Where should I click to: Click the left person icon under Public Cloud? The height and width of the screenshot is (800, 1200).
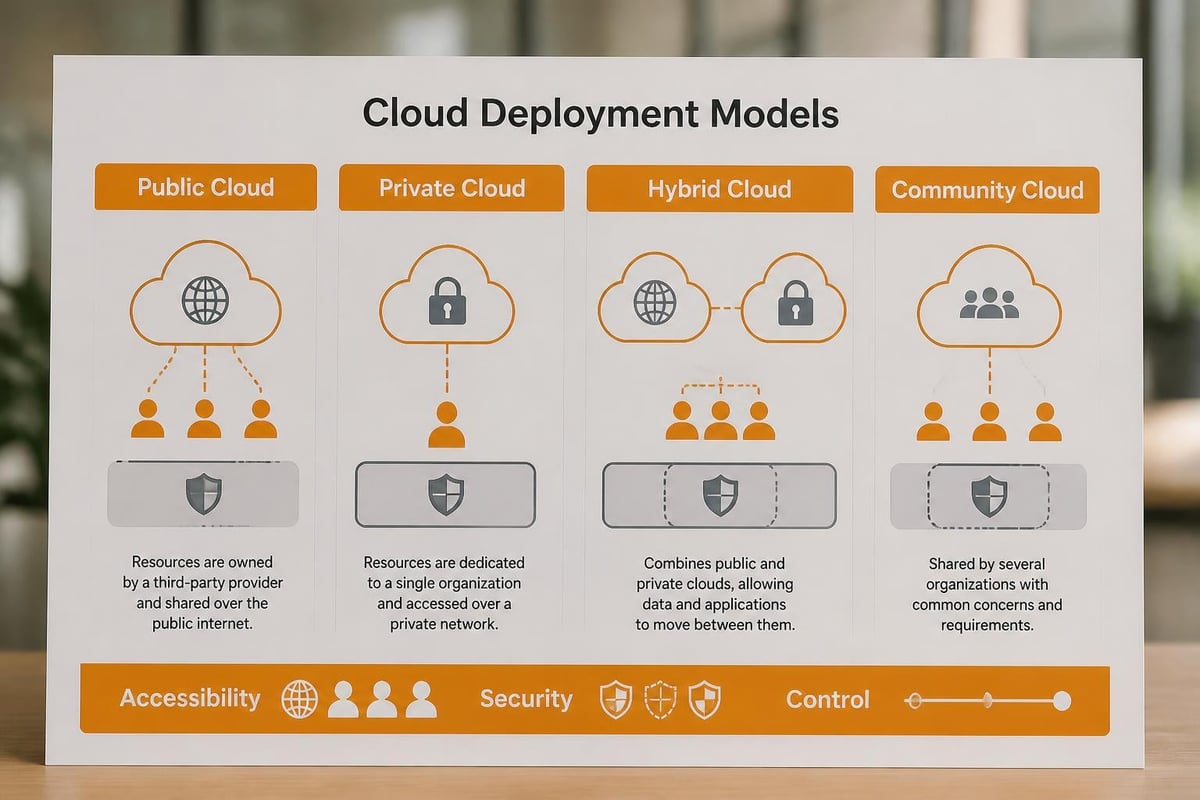coord(148,418)
